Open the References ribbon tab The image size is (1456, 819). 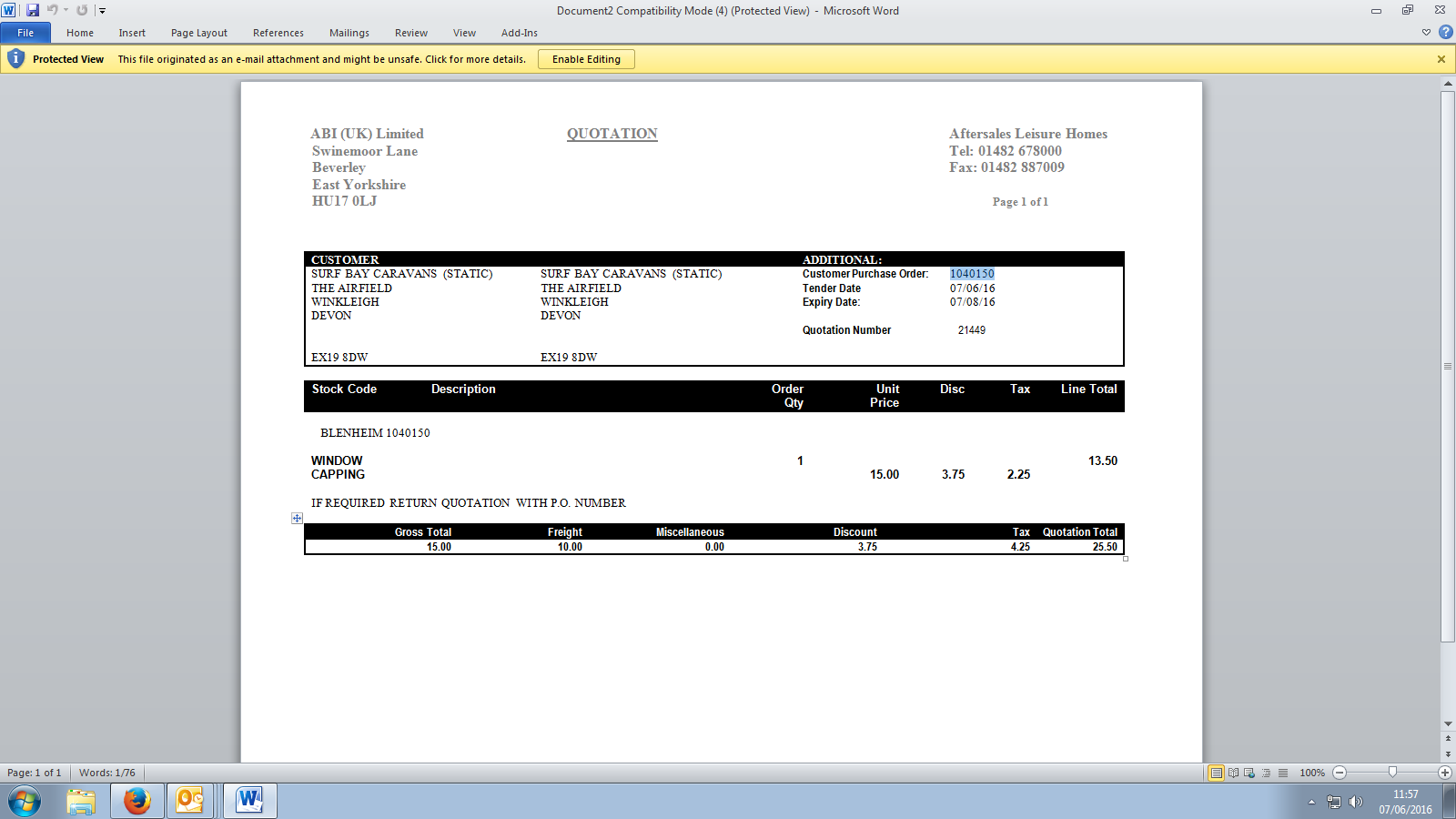(x=278, y=33)
